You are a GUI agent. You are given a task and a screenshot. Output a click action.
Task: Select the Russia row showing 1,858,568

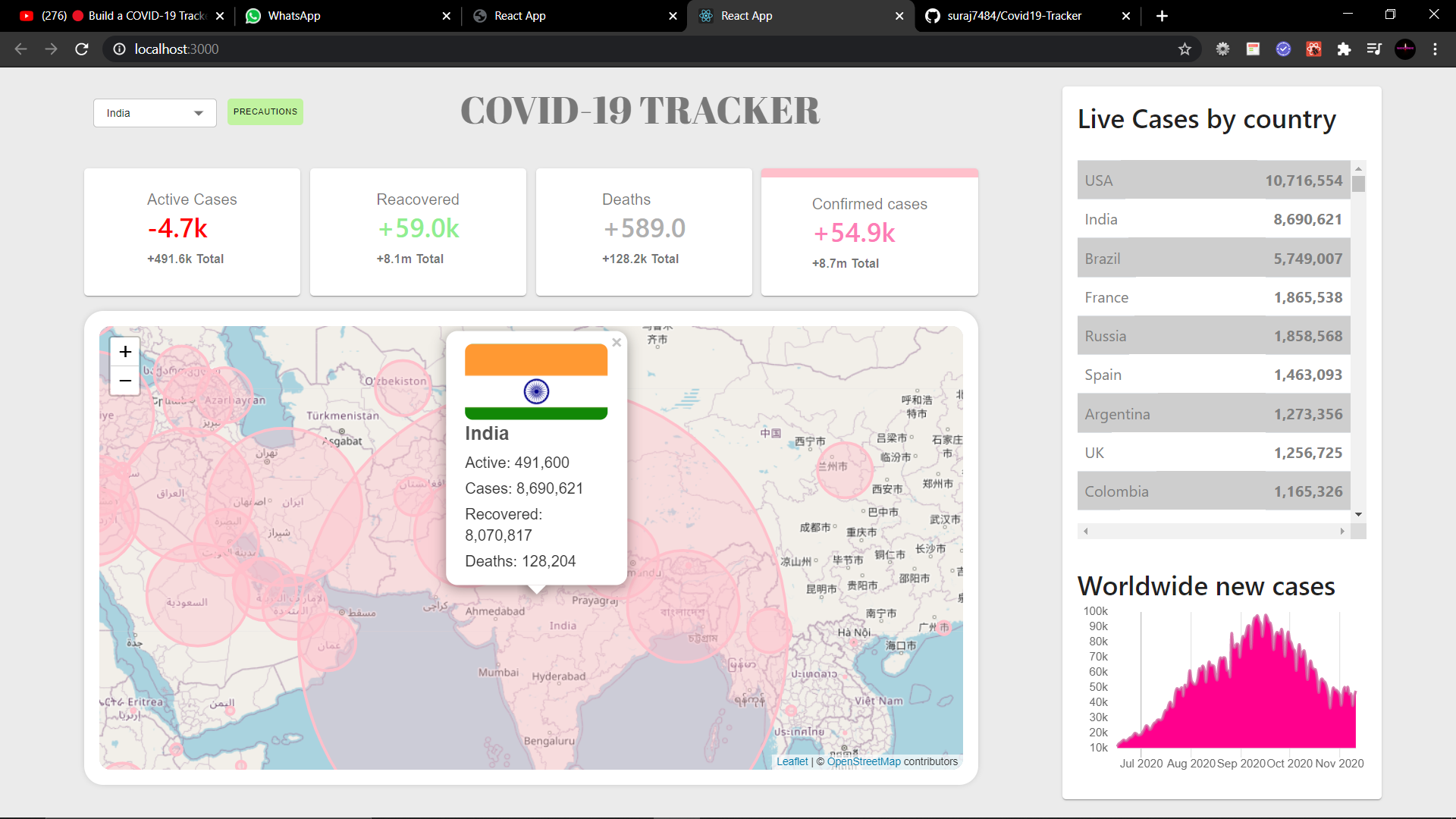(x=1213, y=336)
